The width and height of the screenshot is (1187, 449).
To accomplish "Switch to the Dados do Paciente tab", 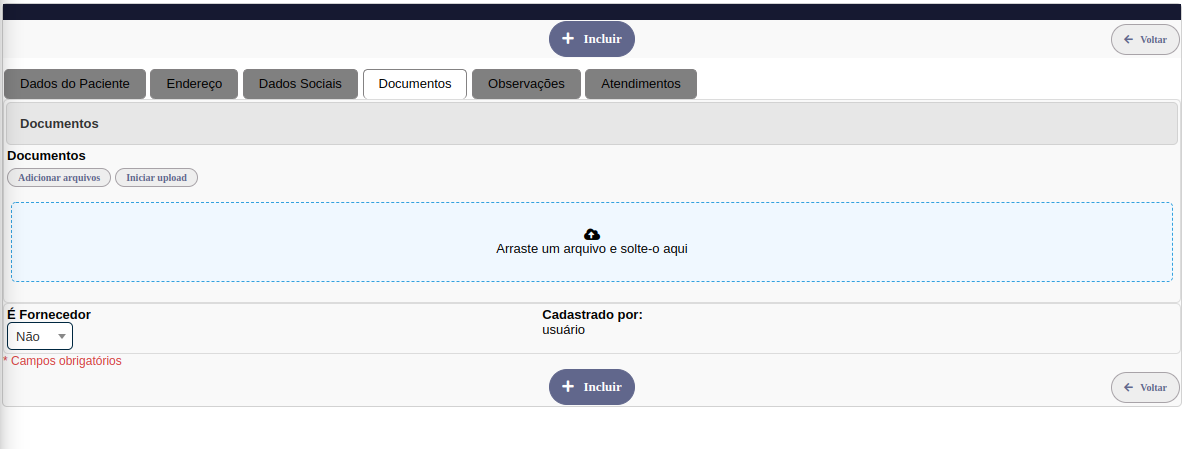I will [x=75, y=84].
